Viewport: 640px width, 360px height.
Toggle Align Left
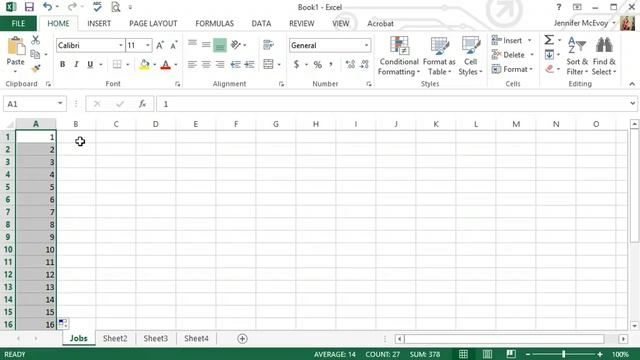click(192, 64)
